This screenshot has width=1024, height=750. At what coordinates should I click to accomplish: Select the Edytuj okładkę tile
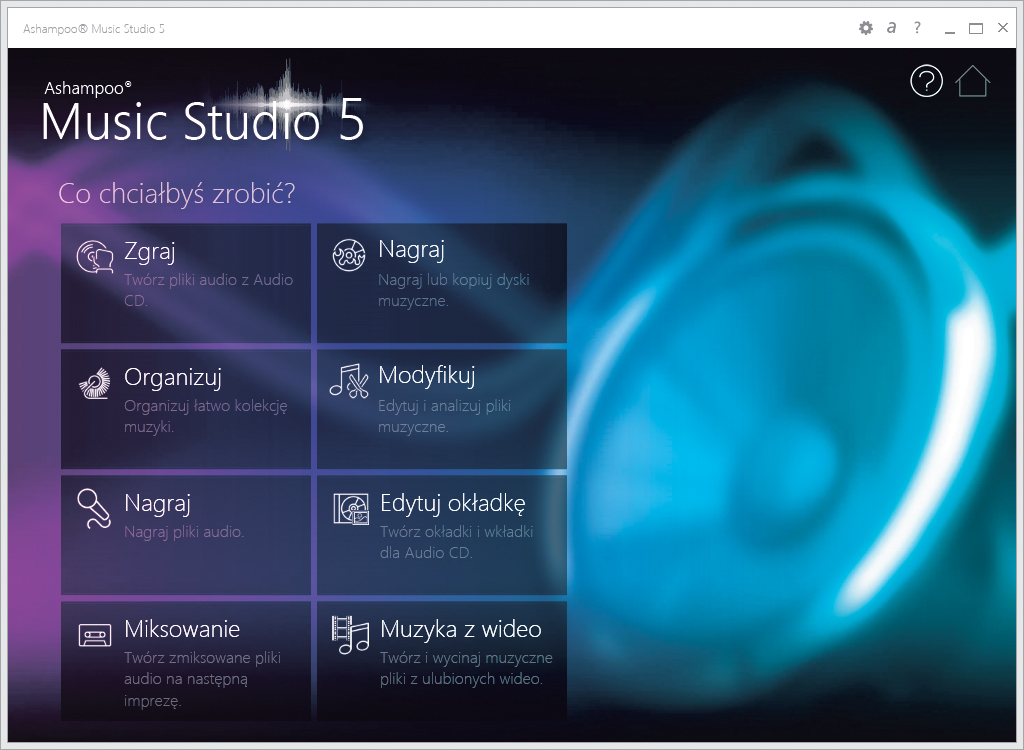[441, 534]
